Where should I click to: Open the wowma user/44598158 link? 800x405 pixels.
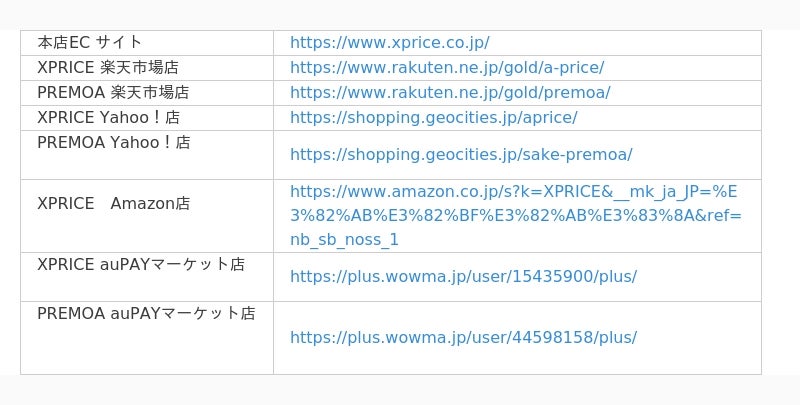[463, 338]
